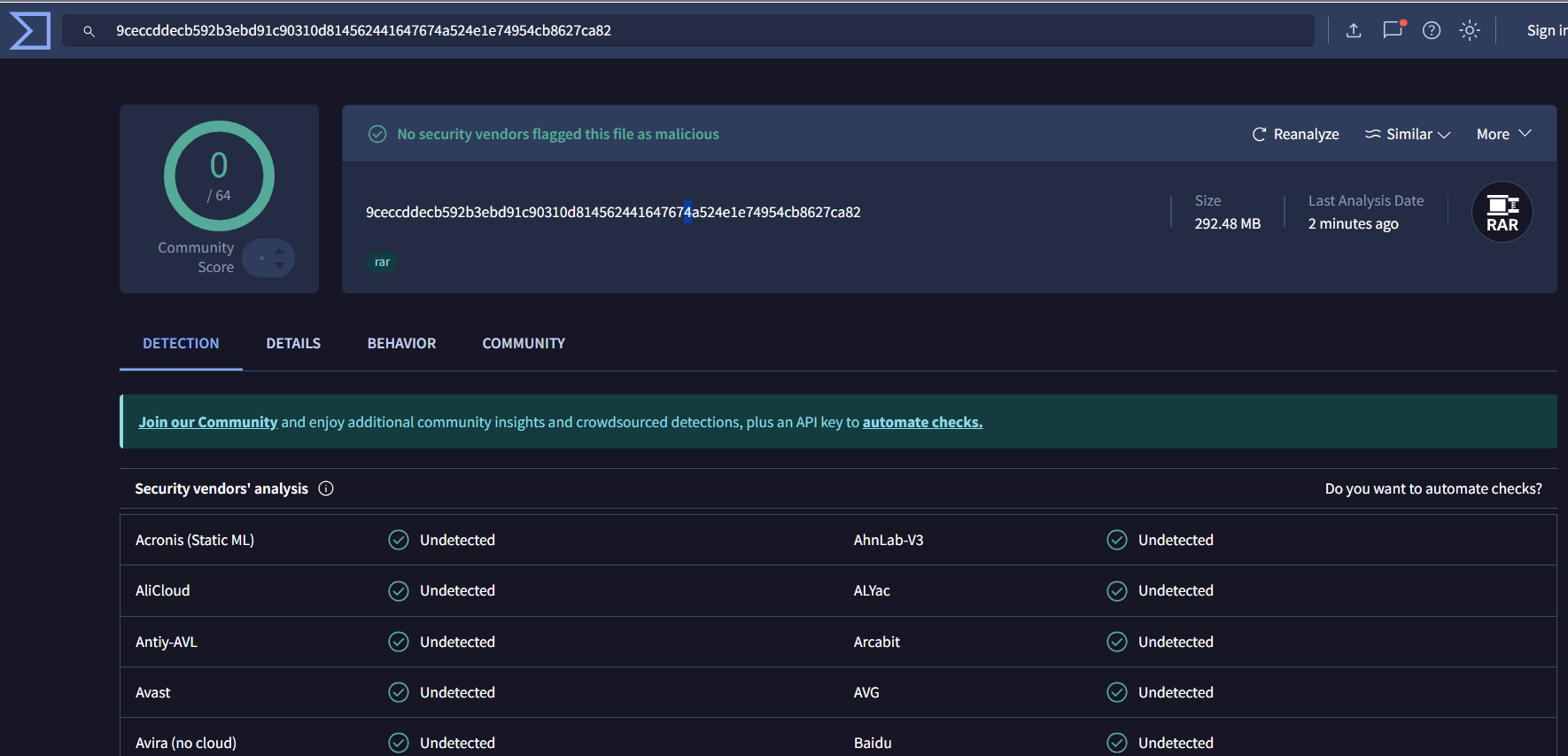Click the ALYac undetected check icon
This screenshot has height=756, width=1568.
point(1117,590)
